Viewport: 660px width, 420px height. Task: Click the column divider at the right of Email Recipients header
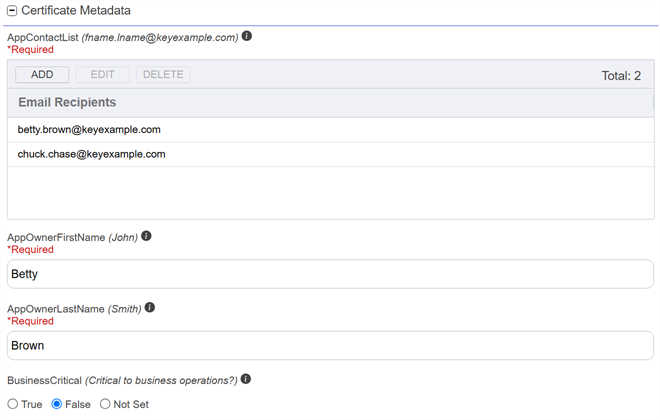tap(652, 102)
